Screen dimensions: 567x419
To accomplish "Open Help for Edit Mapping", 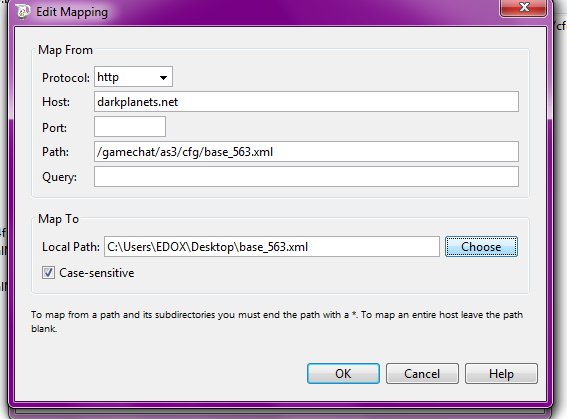I will pos(501,373).
